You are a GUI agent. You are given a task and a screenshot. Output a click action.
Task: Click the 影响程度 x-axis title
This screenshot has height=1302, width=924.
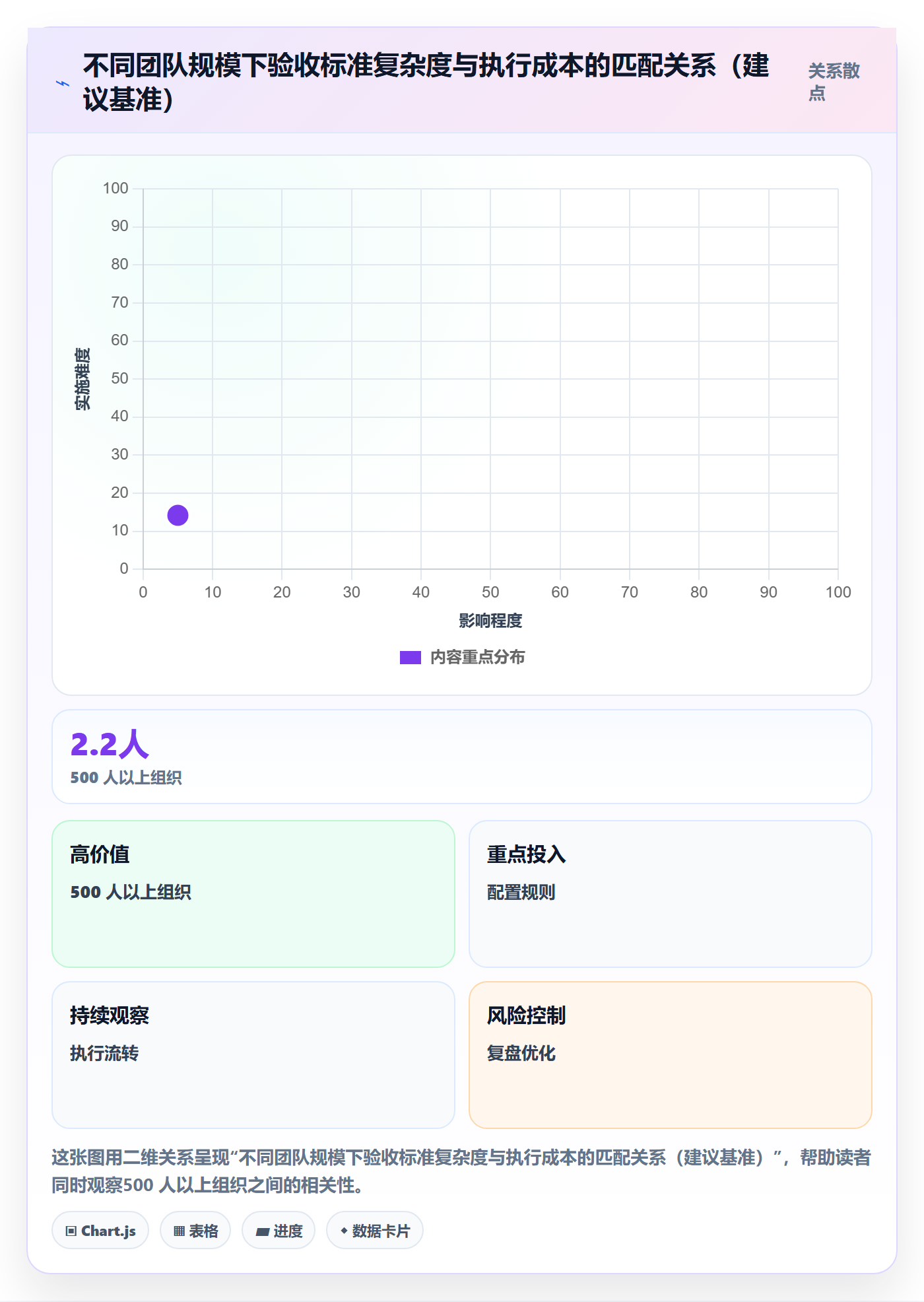point(490,621)
